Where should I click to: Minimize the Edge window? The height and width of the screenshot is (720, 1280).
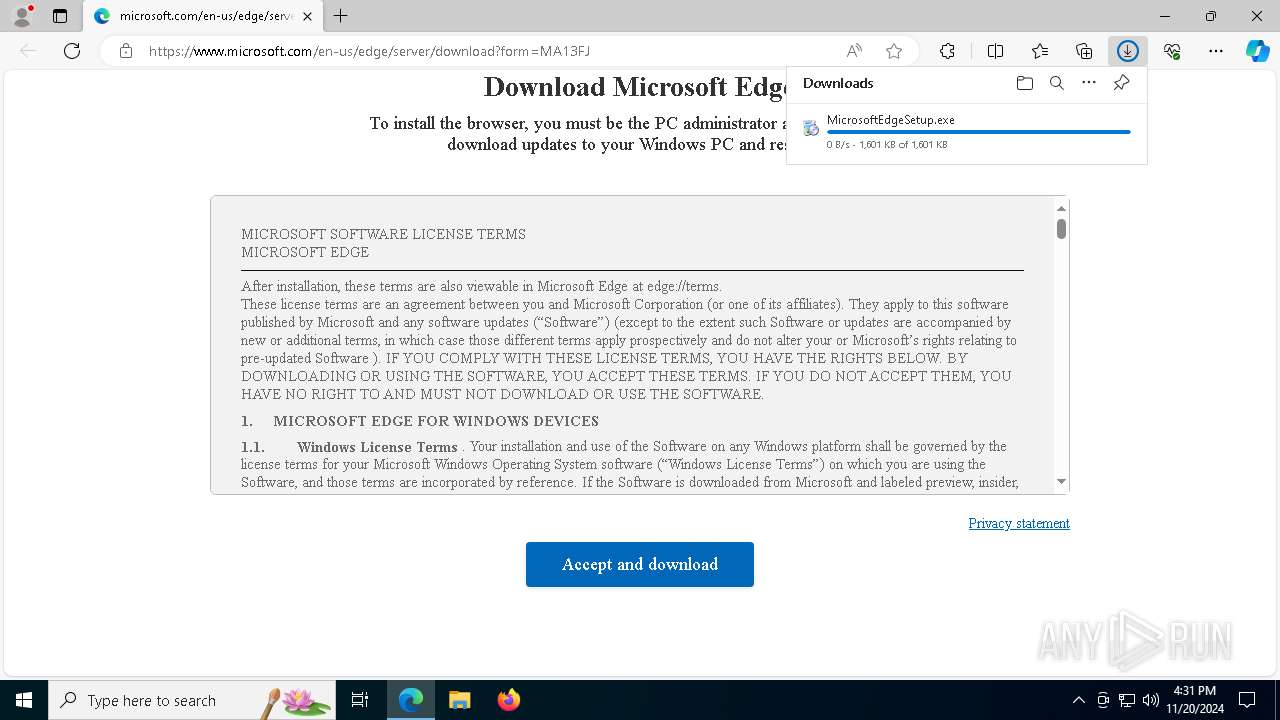(x=1165, y=16)
